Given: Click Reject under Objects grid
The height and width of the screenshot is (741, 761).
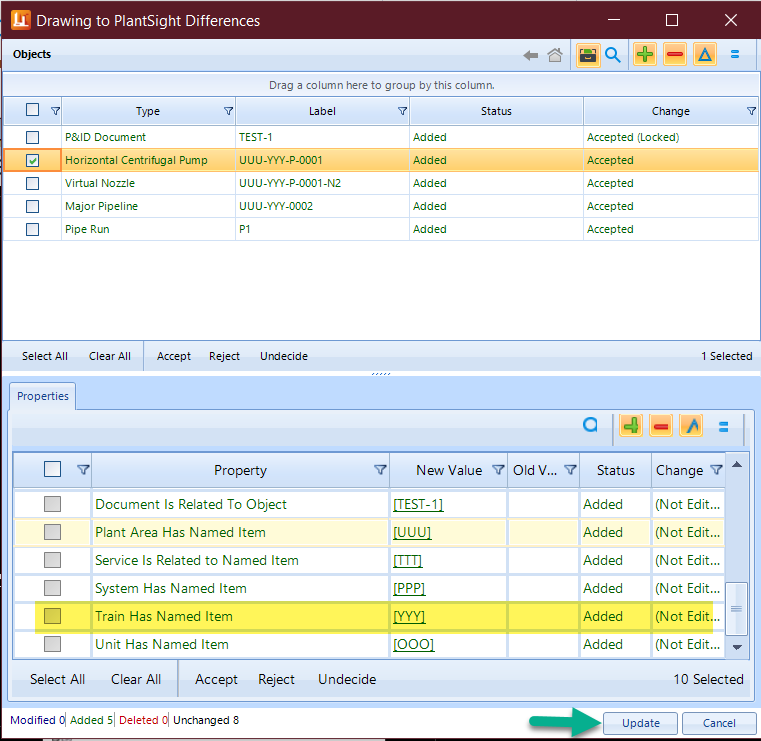Looking at the screenshot, I should (224, 356).
